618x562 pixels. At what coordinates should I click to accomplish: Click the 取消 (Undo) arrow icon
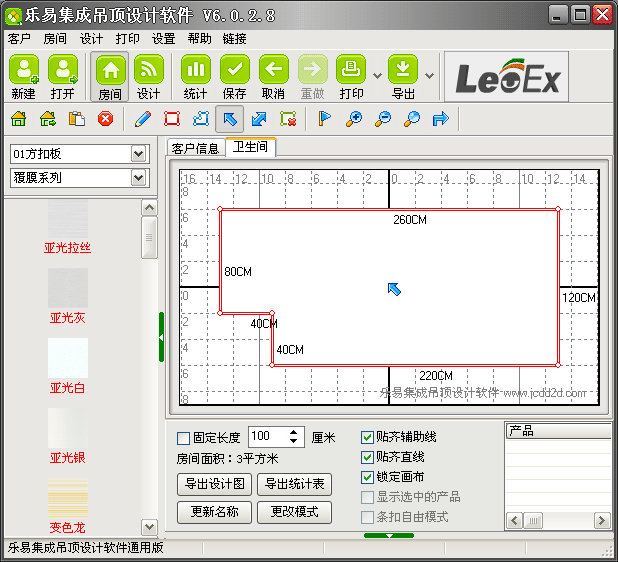273,76
